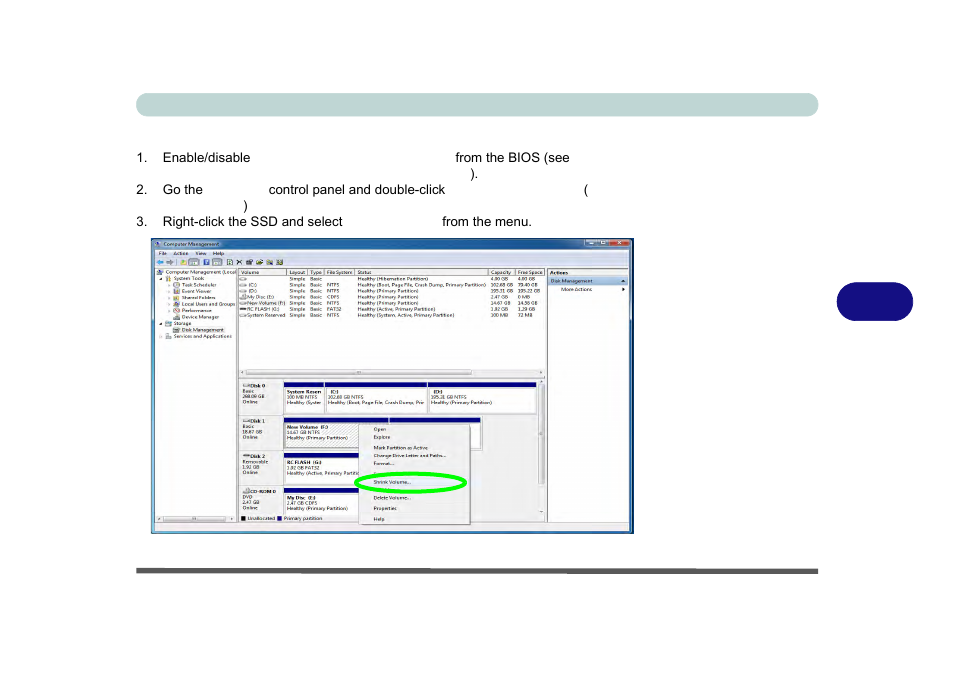Select the New Volume (F:) row in the volume list
954x673 pixels.
(x=389, y=303)
